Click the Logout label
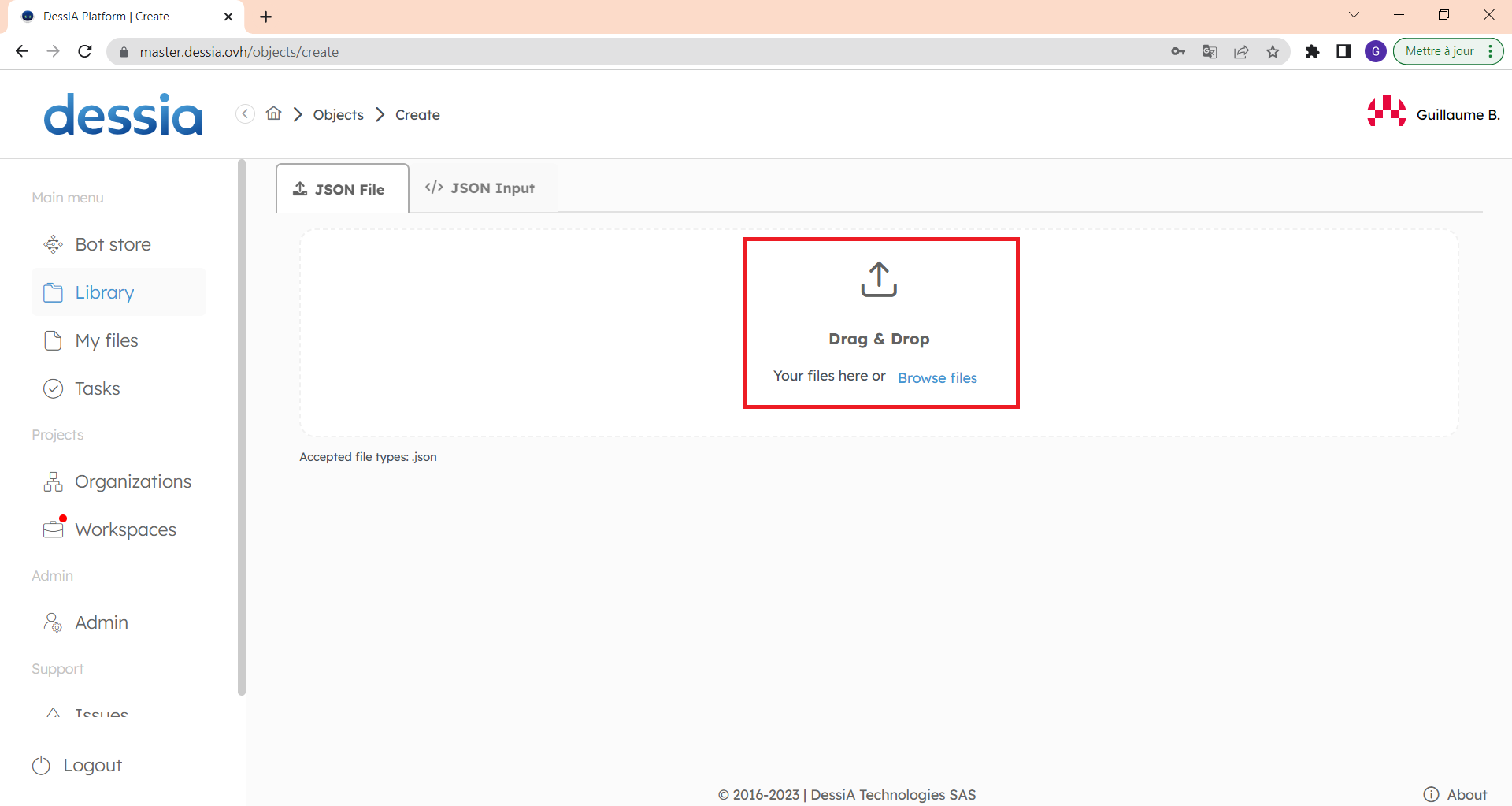Viewport: 1512px width, 806px height. [x=92, y=765]
